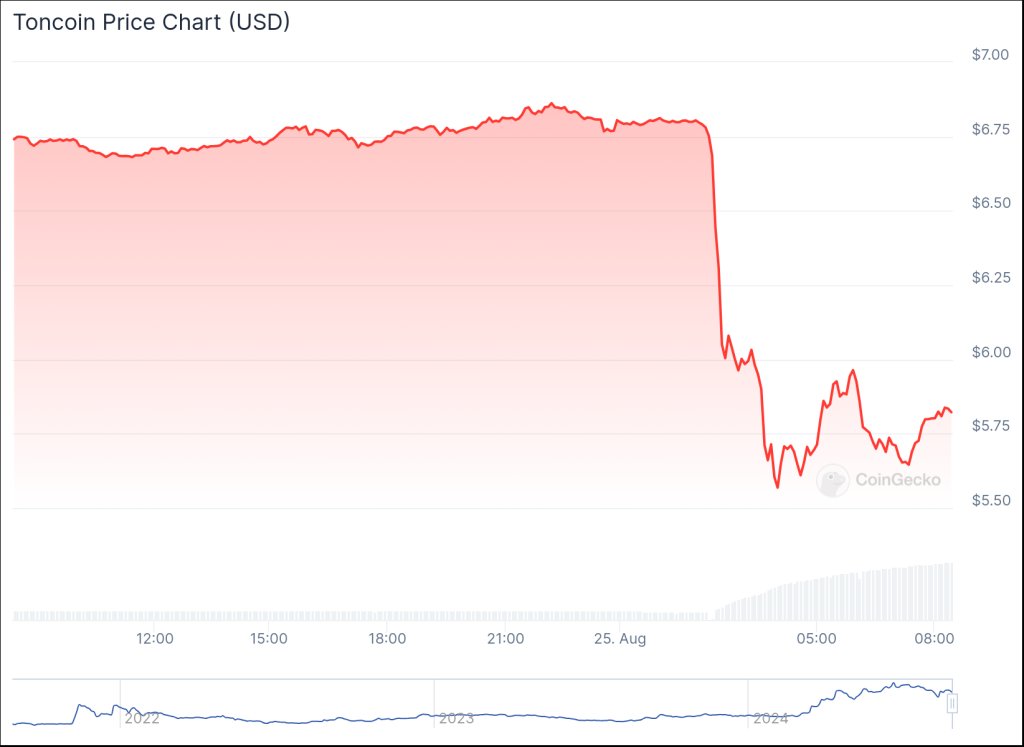Click the $6.25 price axis label
This screenshot has width=1024, height=747.
tap(990, 278)
